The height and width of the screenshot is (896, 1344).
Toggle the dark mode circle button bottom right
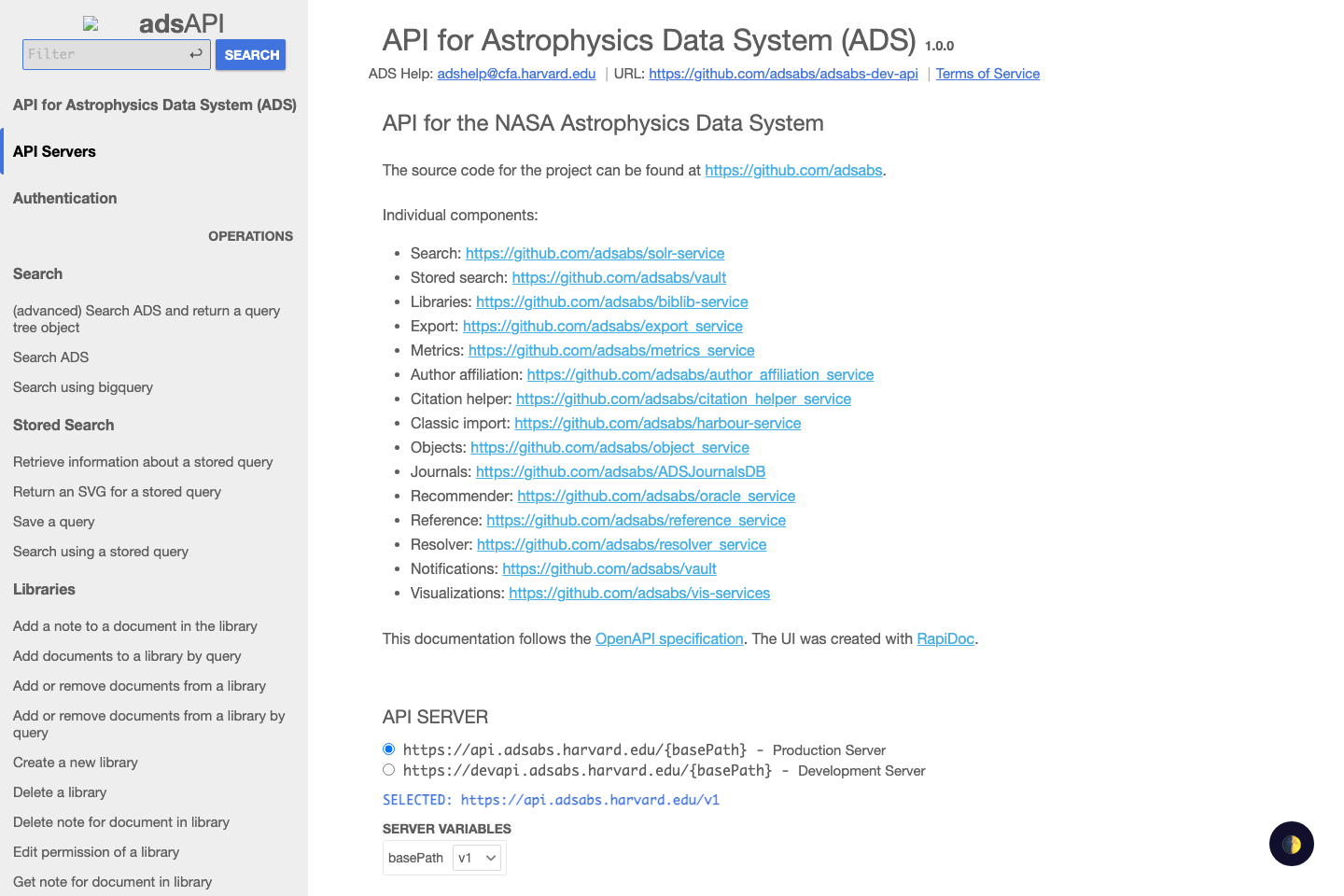pyautogui.click(x=1291, y=843)
